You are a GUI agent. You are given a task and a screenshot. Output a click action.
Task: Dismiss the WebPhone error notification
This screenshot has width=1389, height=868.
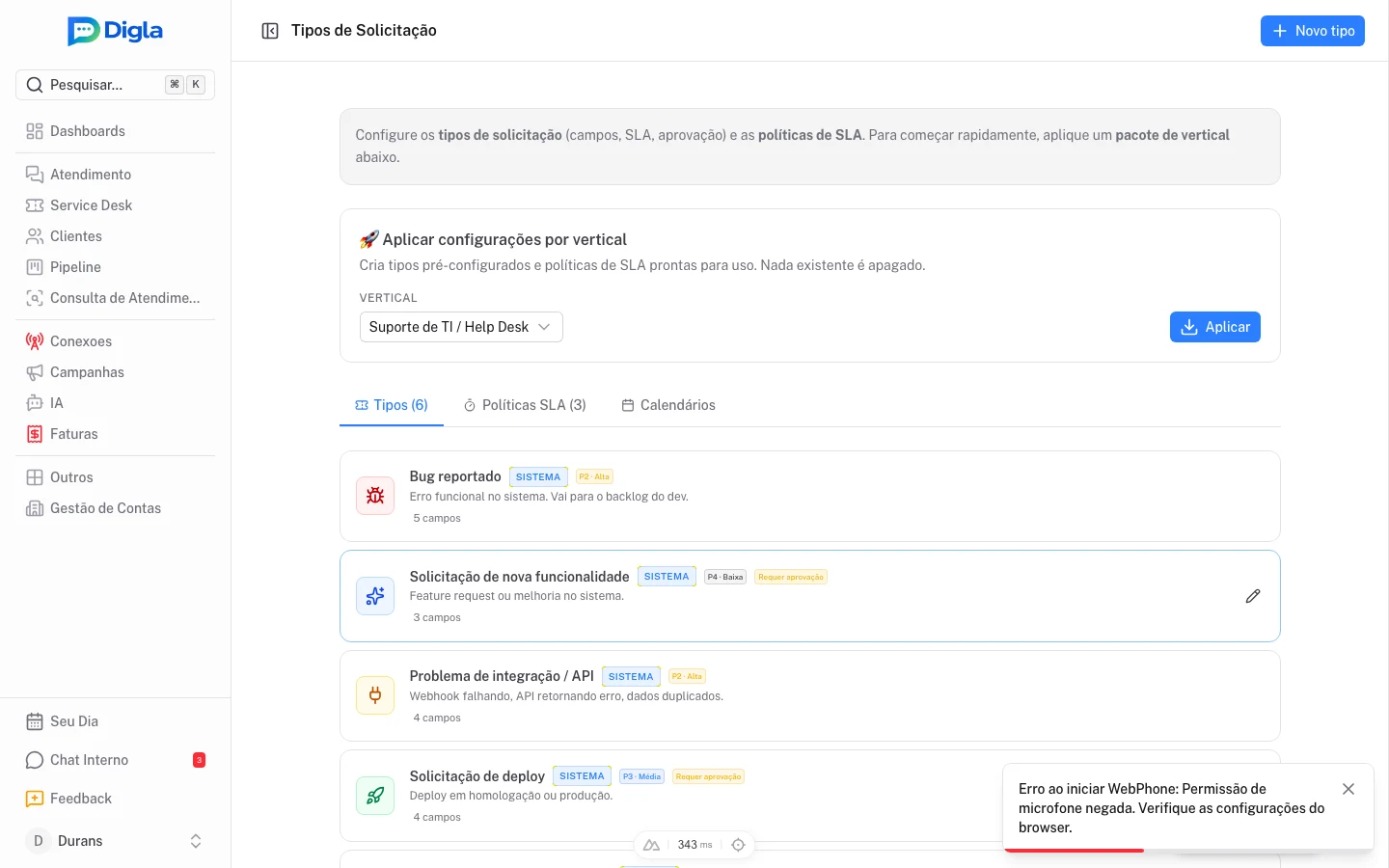point(1348,789)
